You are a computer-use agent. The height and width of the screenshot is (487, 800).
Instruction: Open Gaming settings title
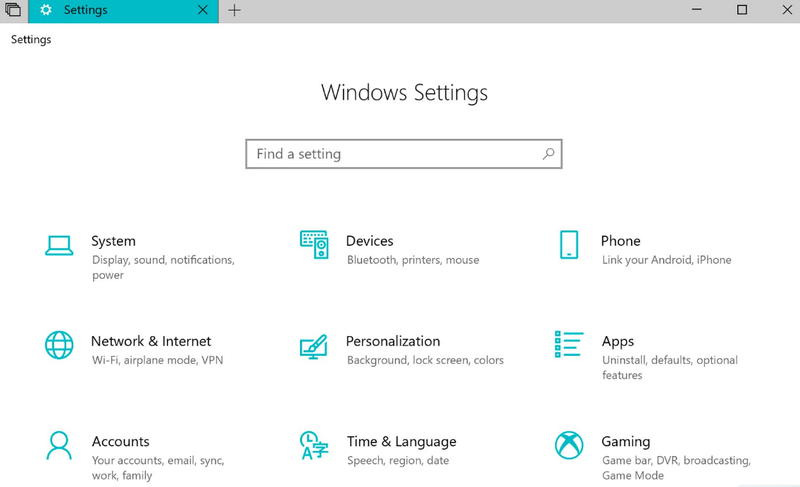(x=626, y=442)
